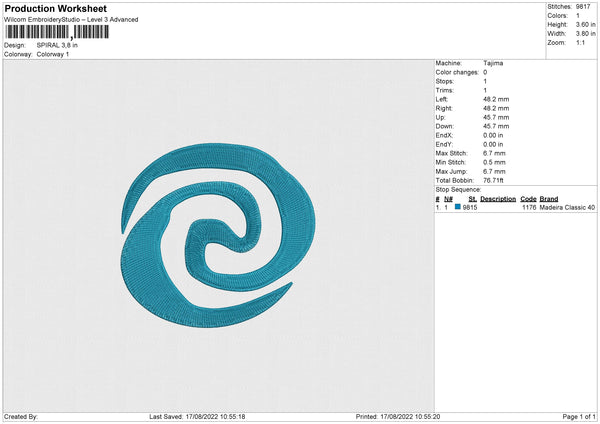Click the "Stop Sequence:" heading
This screenshot has height=424, width=600.
point(458,190)
